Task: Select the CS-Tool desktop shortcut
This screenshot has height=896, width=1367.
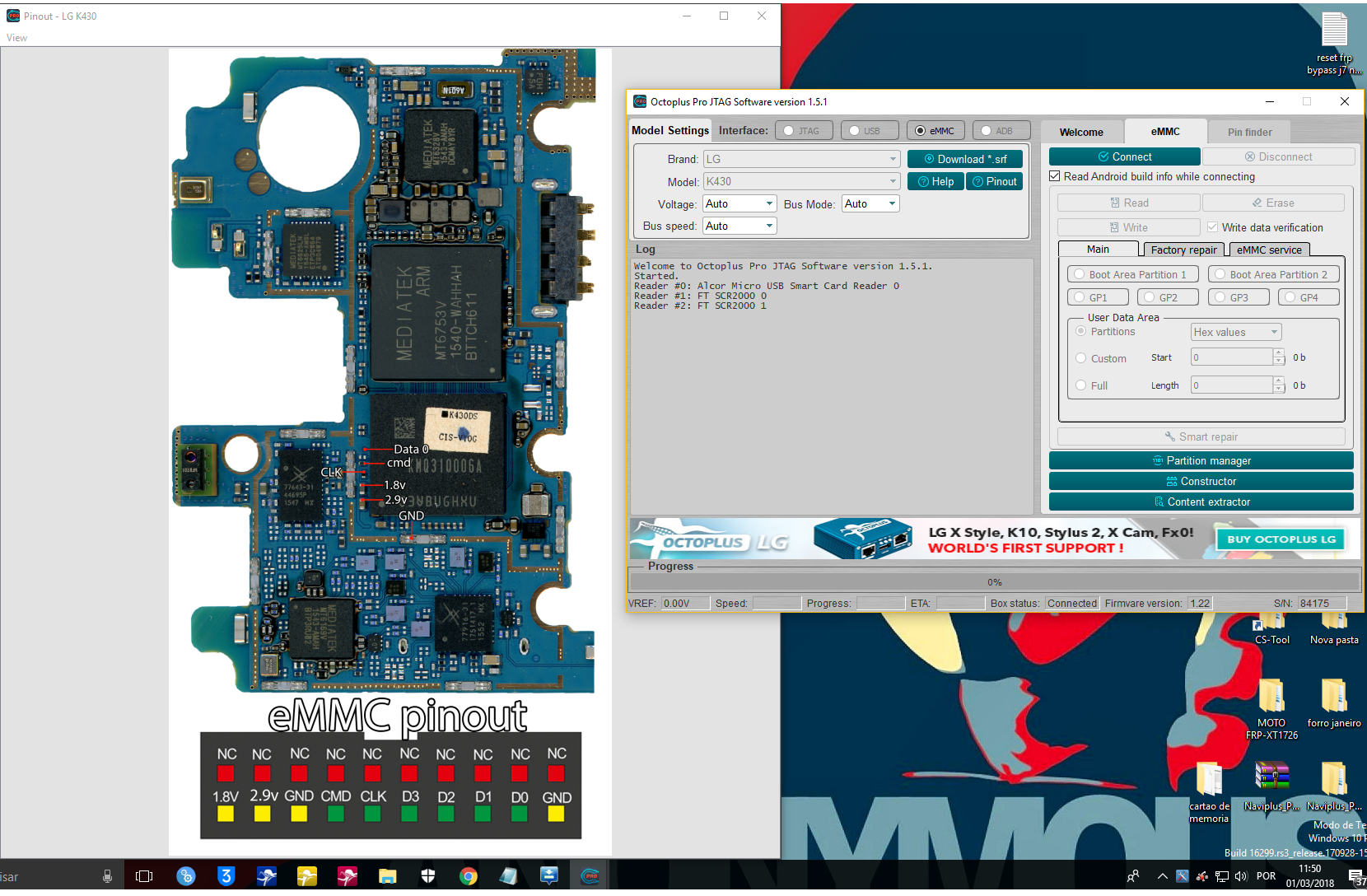Action: pyautogui.click(x=1271, y=630)
